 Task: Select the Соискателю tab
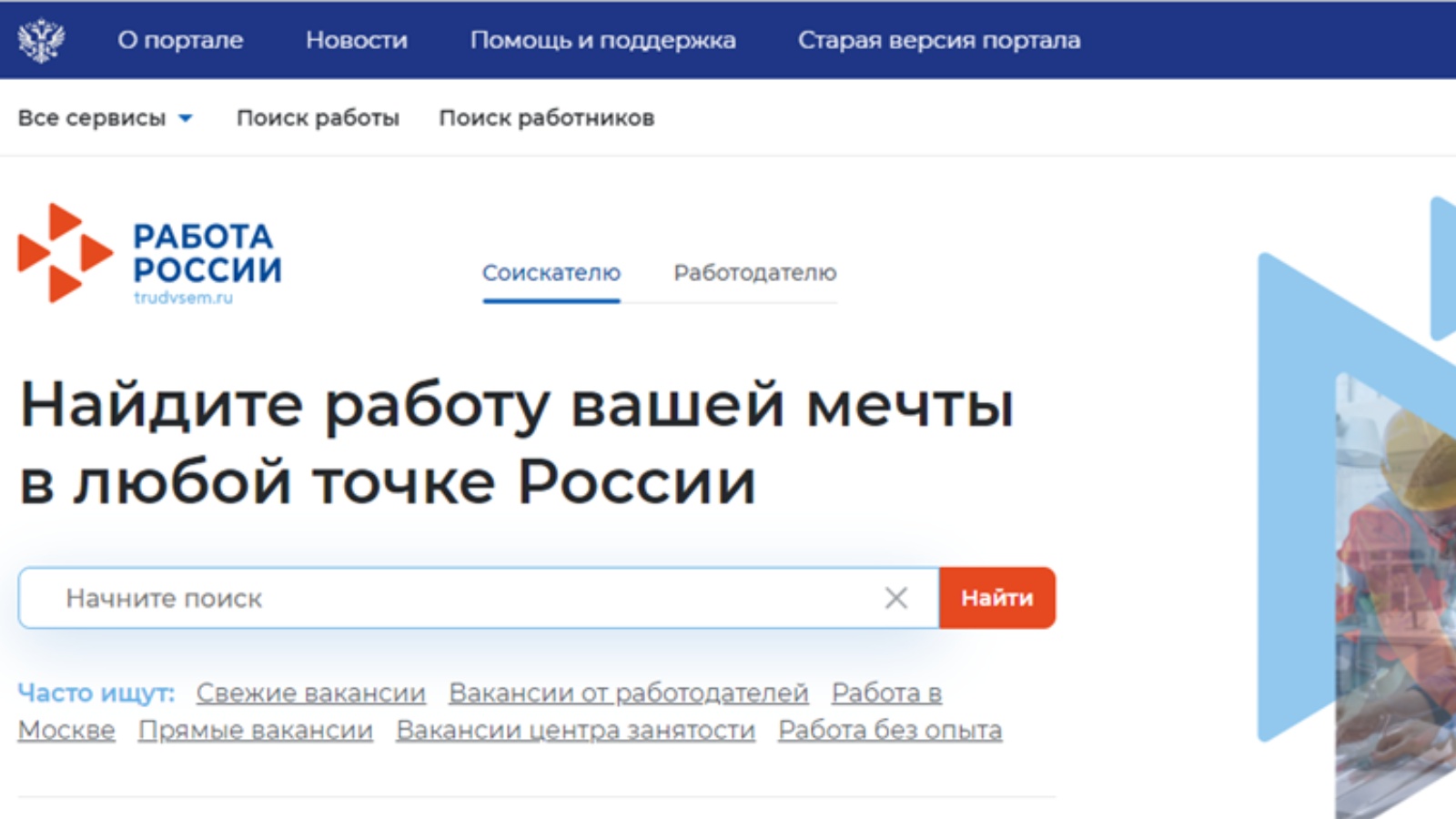tap(551, 273)
